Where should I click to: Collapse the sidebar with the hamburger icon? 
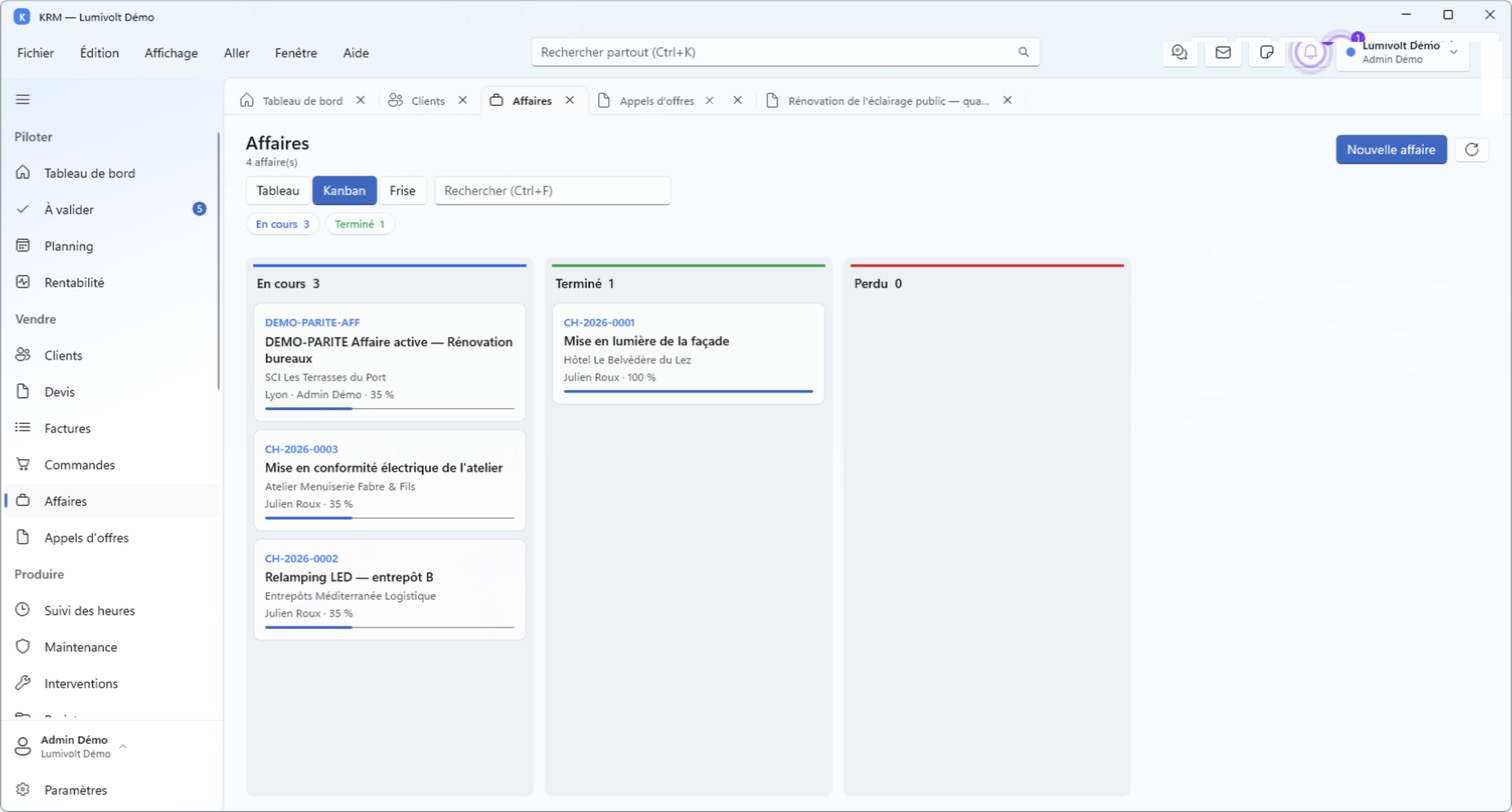point(22,99)
